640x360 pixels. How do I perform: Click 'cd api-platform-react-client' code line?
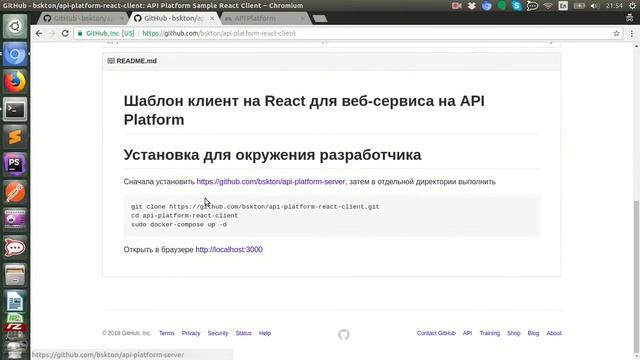point(184,216)
